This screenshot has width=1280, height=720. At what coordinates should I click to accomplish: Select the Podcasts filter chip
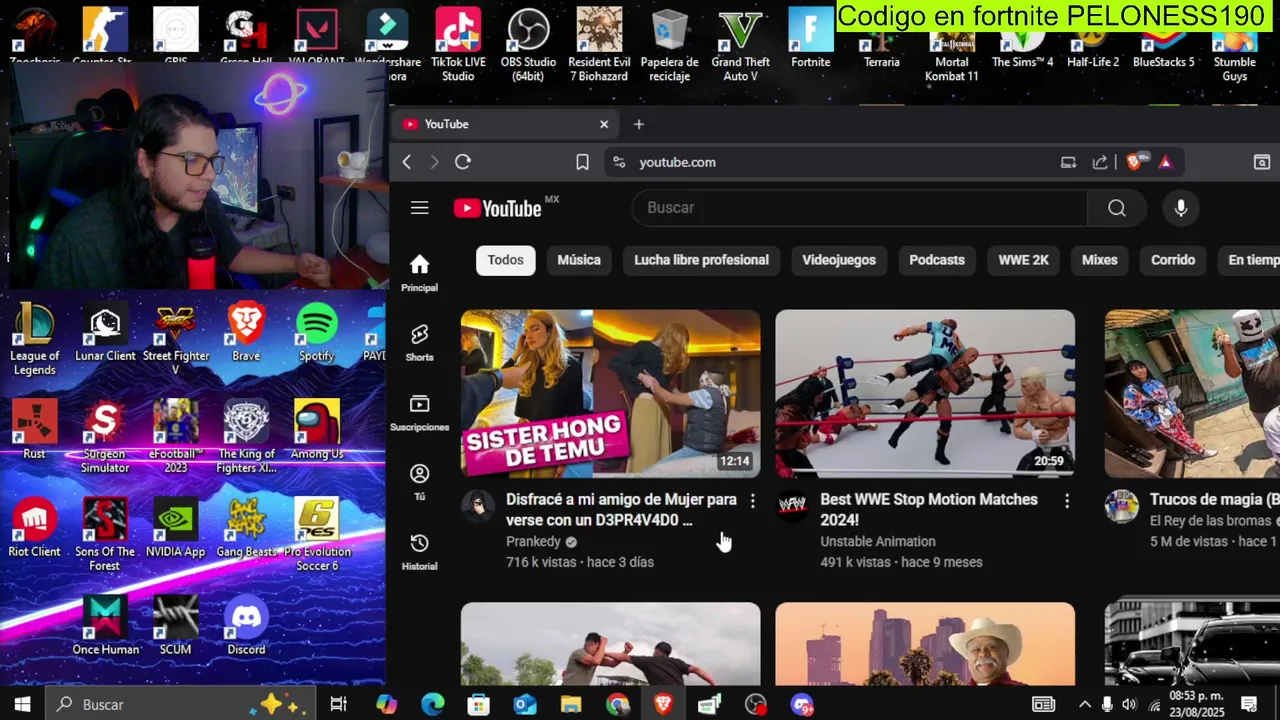click(936, 260)
